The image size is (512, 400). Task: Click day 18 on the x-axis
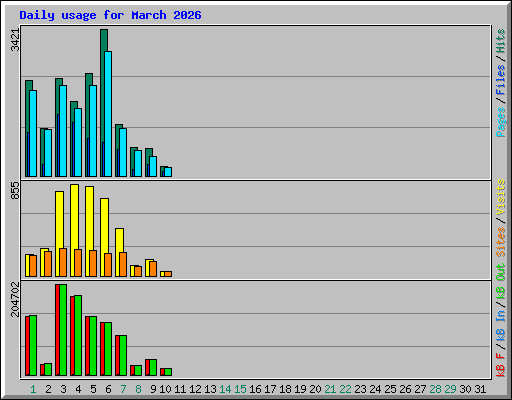285,389
